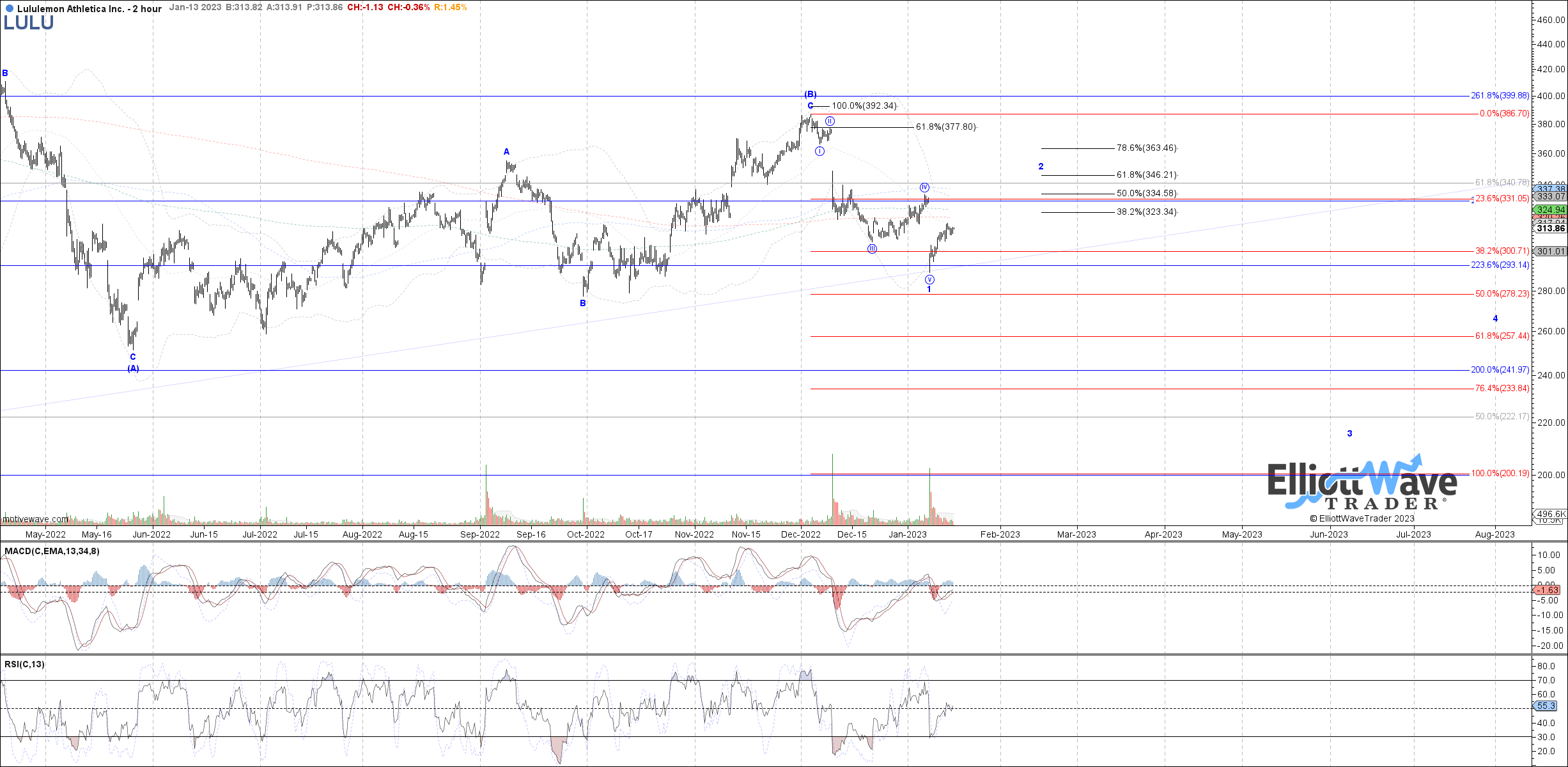This screenshot has width=1568, height=767.
Task: Click the current price tag '313.86'
Action: click(x=1551, y=229)
